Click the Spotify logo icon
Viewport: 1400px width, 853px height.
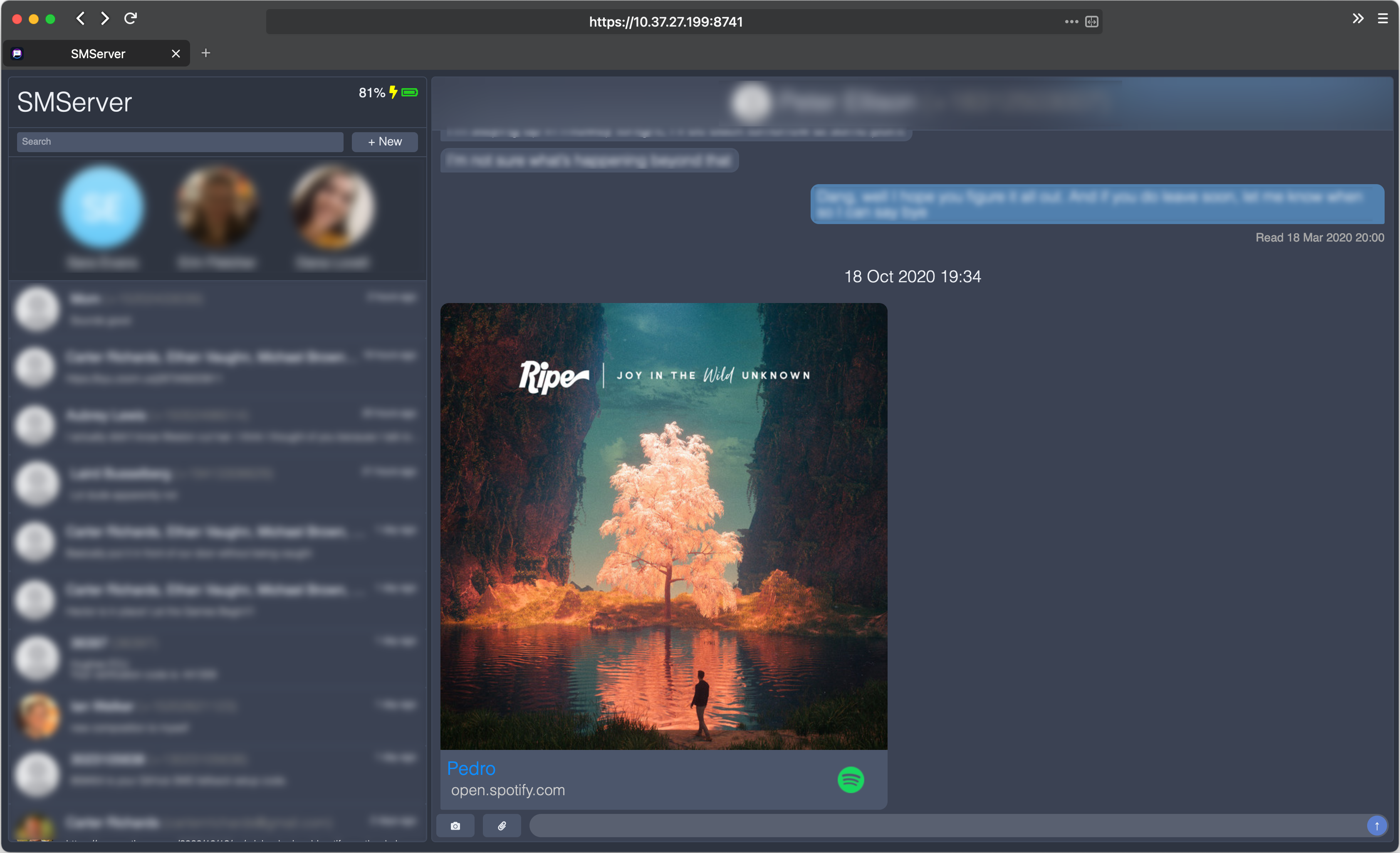pyautogui.click(x=851, y=780)
